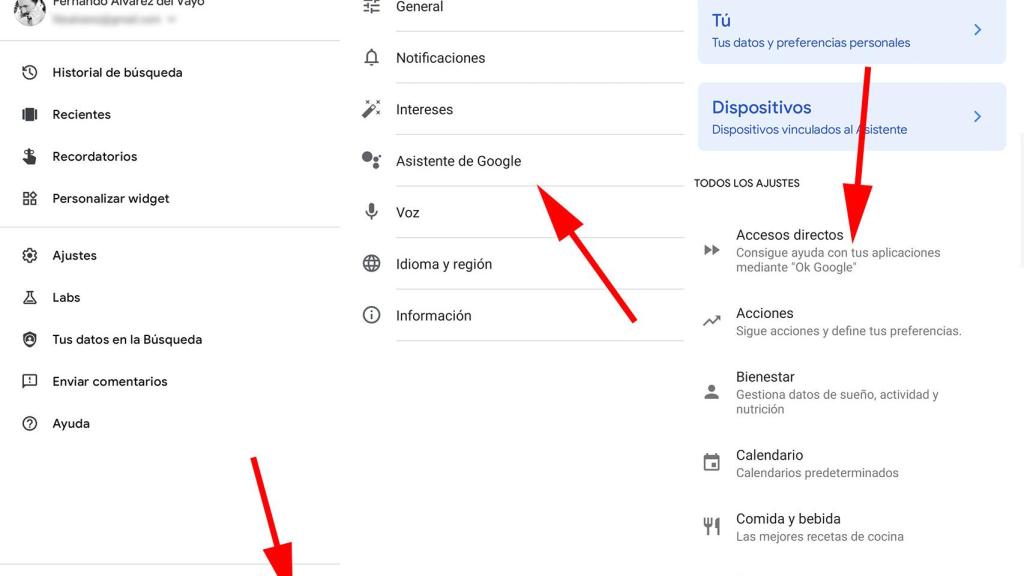Expand the Tú card chevron
This screenshot has width=1024, height=576.
(978, 30)
